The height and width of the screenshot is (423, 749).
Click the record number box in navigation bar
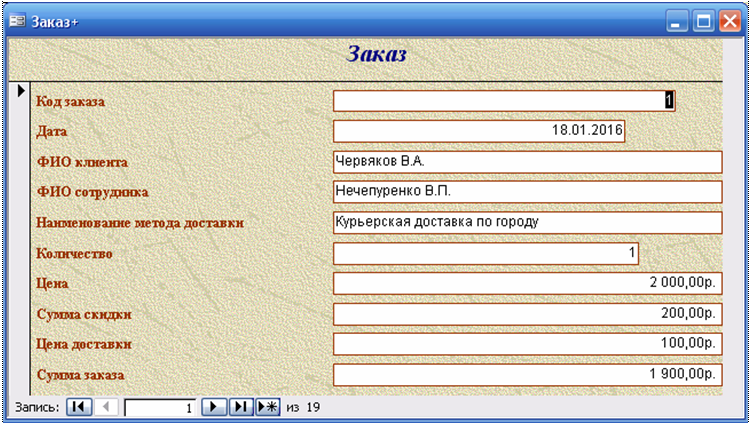[x=160, y=407]
